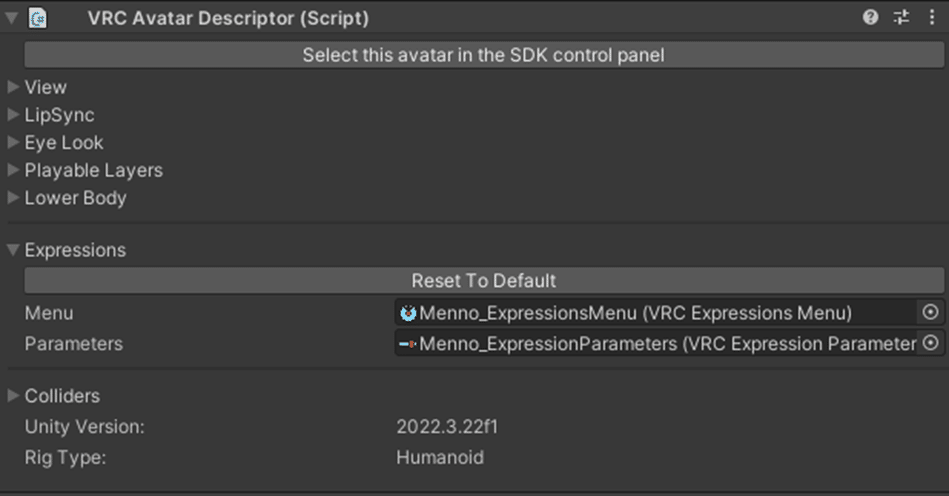
Task: Expand the Eye Look section
Action: (13, 143)
